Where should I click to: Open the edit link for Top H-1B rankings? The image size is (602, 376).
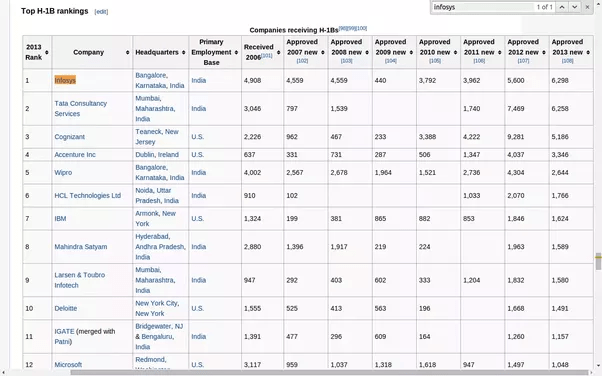101,12
